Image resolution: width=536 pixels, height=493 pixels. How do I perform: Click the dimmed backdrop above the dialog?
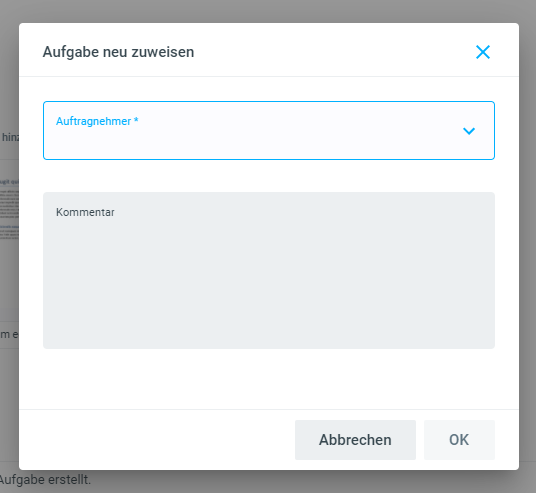pyautogui.click(x=268, y=11)
